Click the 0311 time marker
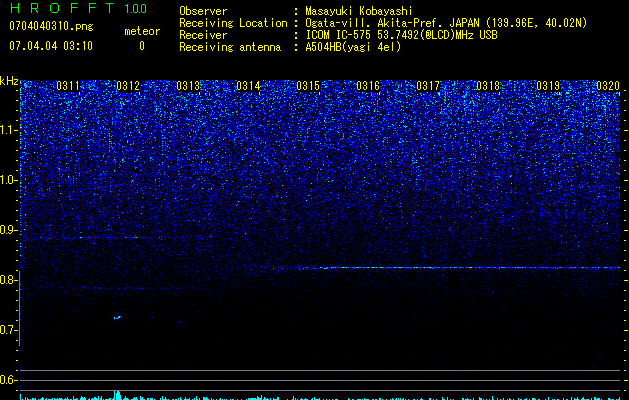This screenshot has height=400, width=629. (x=68, y=86)
